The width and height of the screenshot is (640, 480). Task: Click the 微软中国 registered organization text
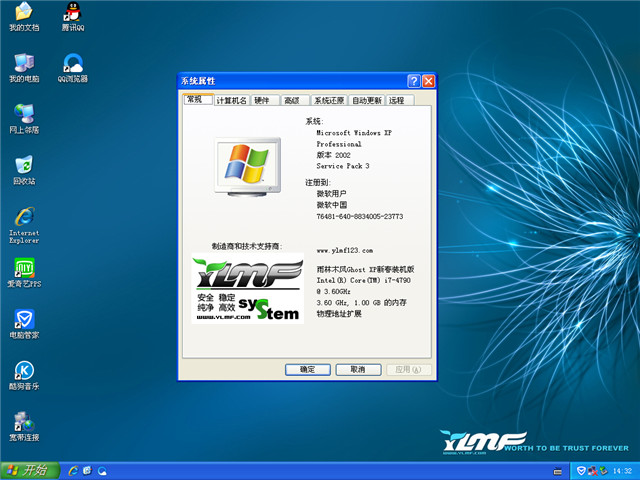[x=331, y=205]
